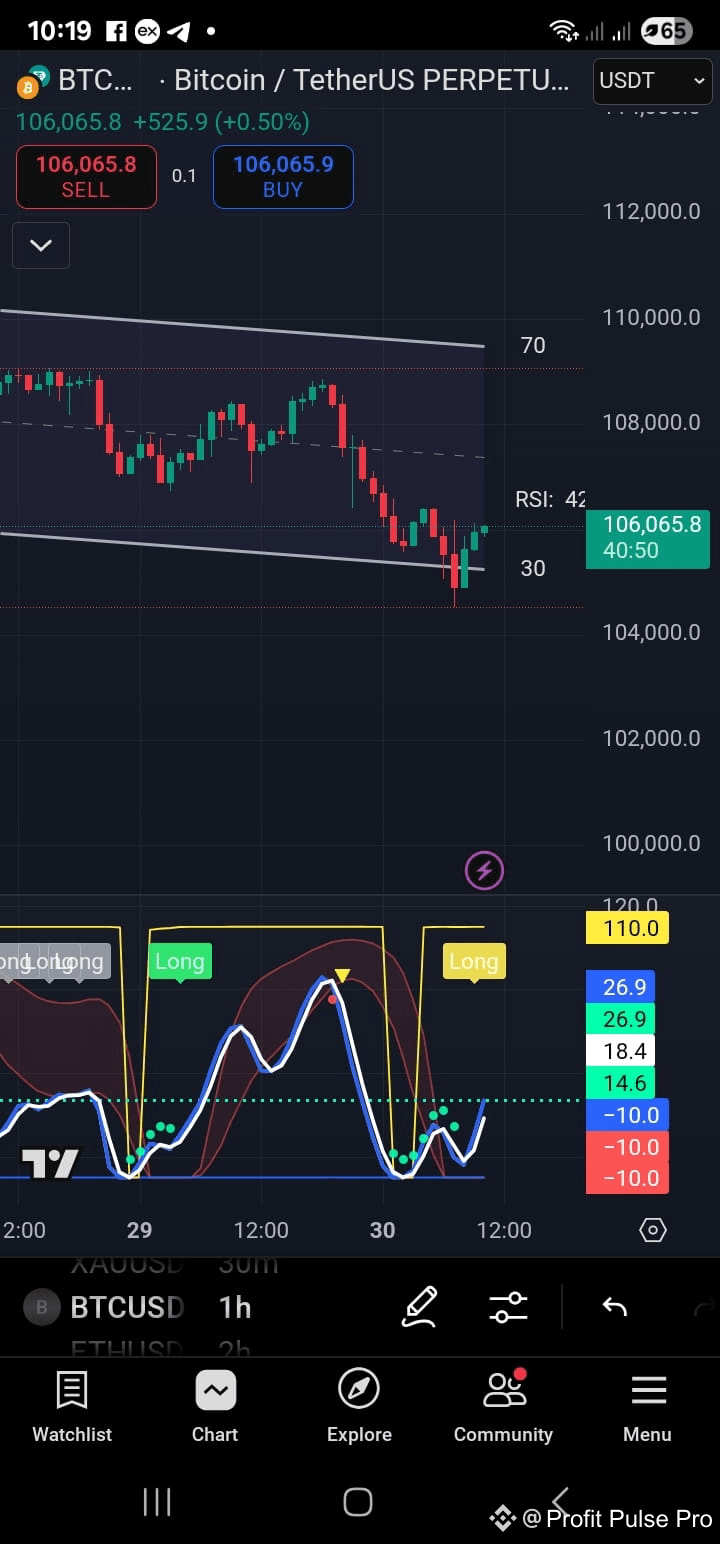Click the 100,000.0 price axis label

point(651,843)
